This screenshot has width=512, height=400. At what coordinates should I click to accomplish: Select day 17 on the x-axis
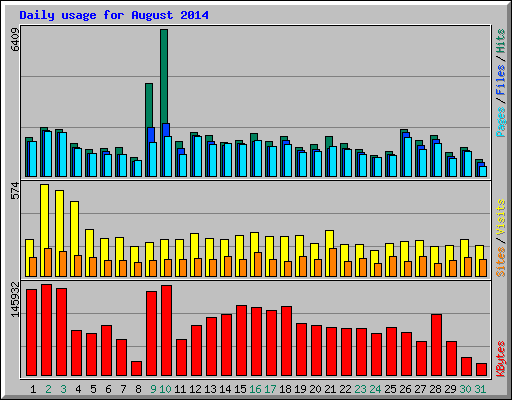[270, 389]
